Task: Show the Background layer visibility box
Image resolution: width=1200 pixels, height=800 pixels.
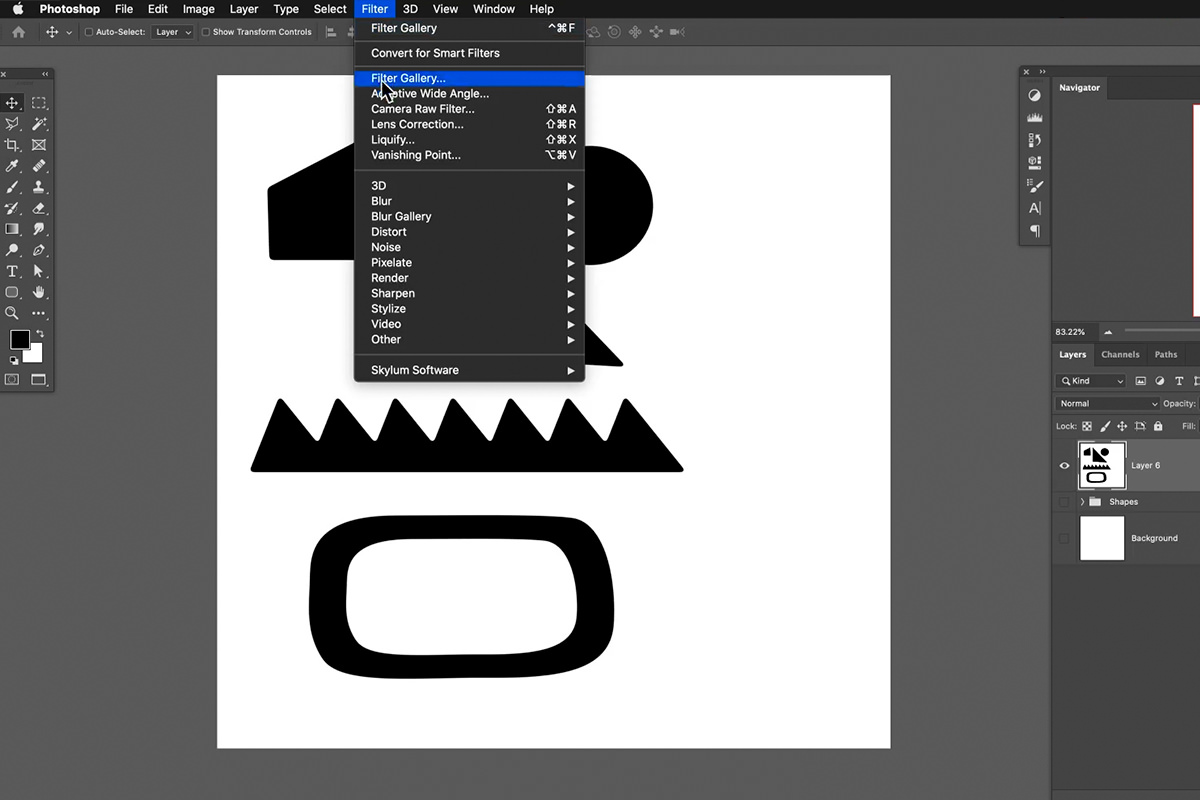Action: 1064,538
